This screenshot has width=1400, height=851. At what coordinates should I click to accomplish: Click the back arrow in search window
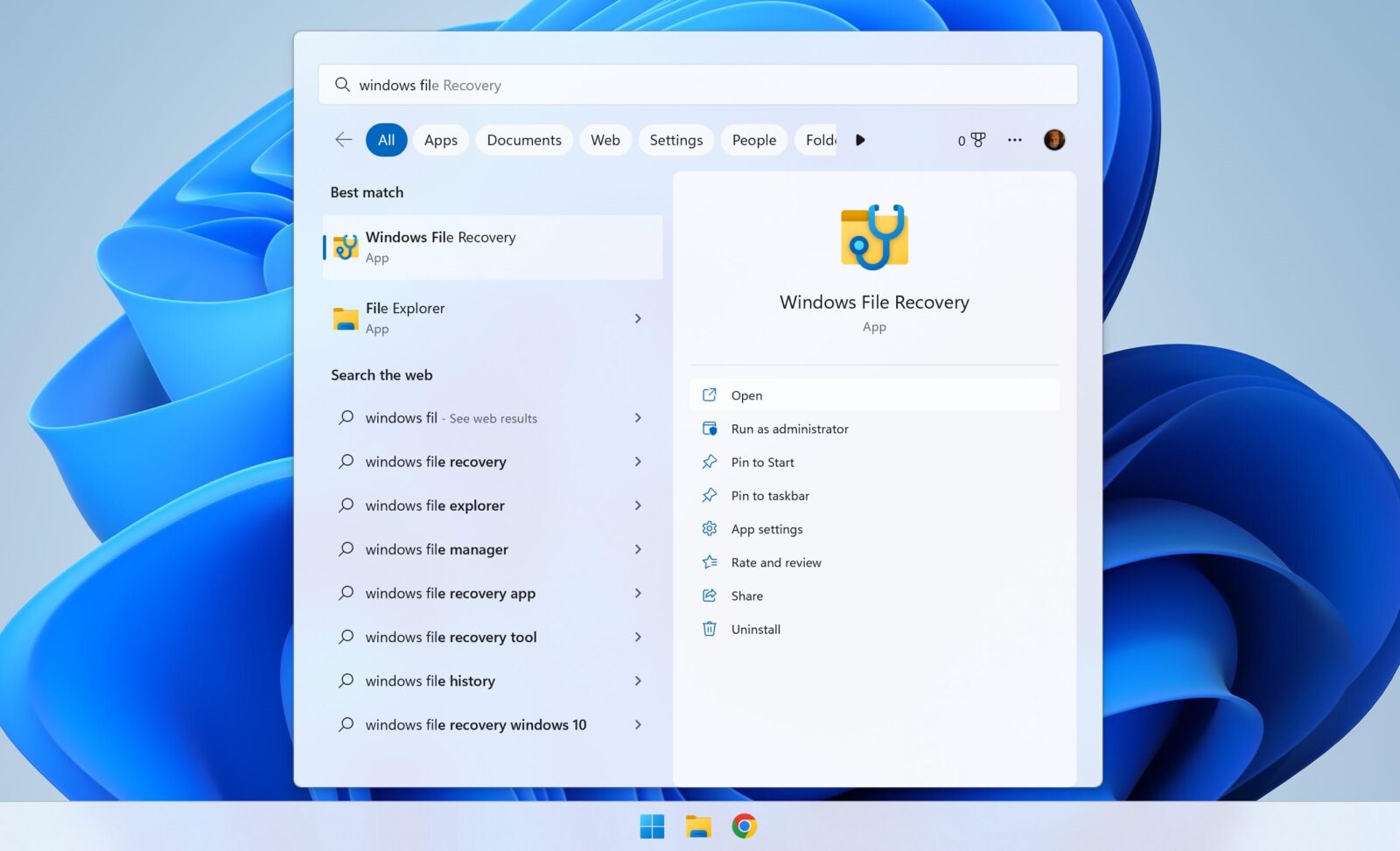pos(342,139)
